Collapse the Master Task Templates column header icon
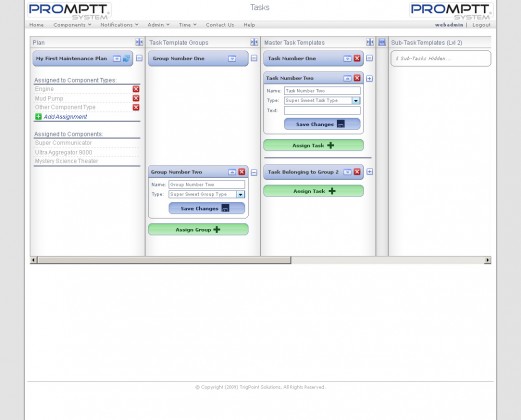This screenshot has height=420, width=521. click(x=370, y=42)
